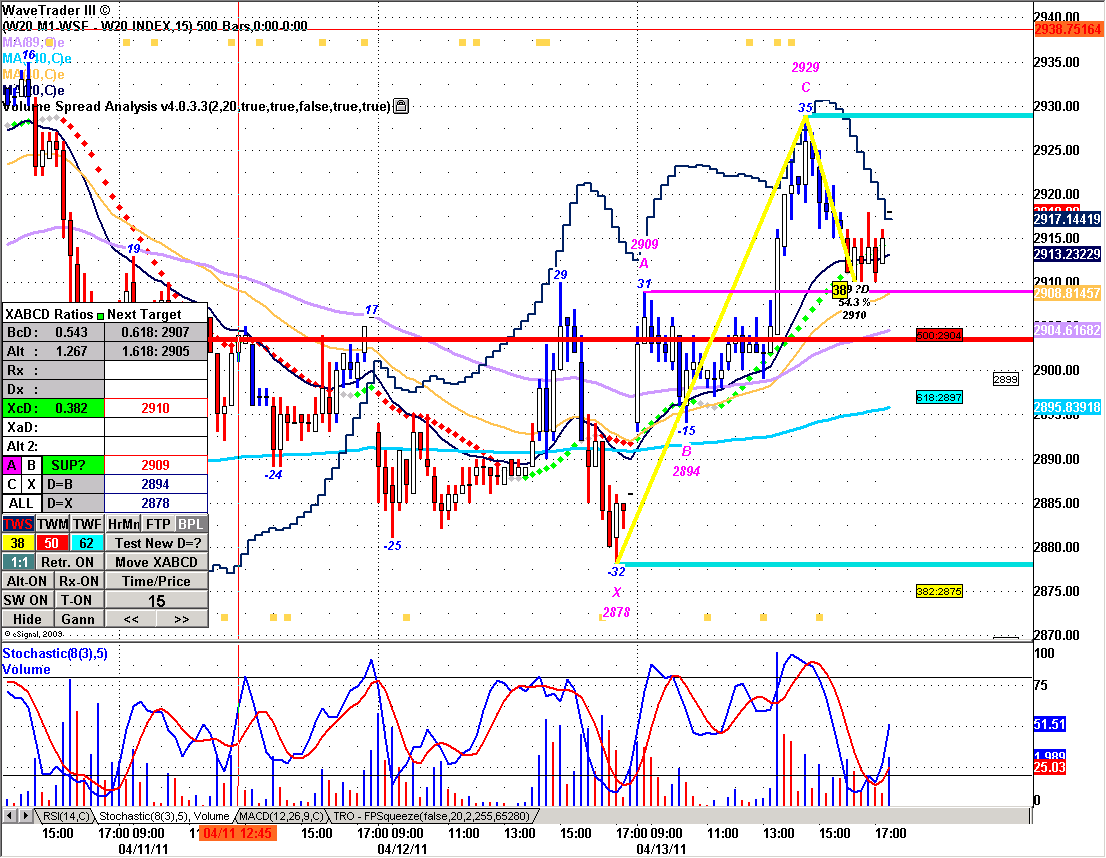Switch to the MACD(12,26,9,C) tab

click(281, 816)
